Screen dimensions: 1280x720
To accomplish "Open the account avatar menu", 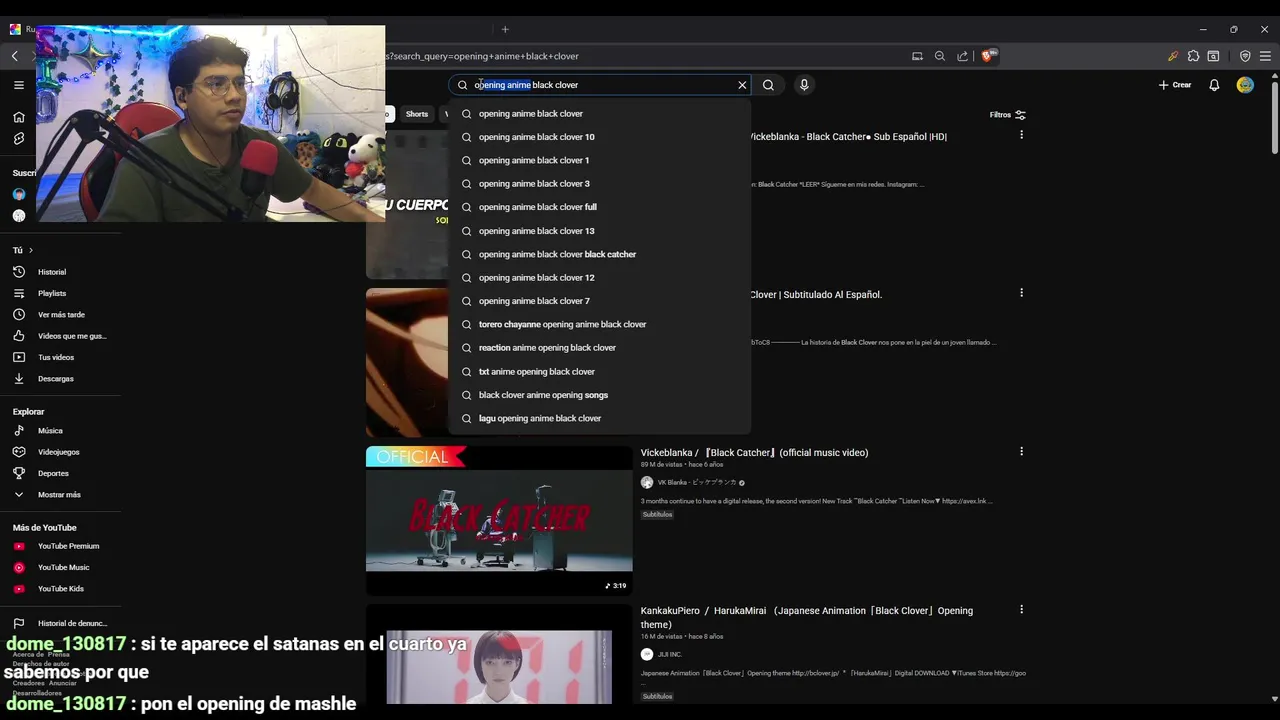I will pyautogui.click(x=1245, y=85).
